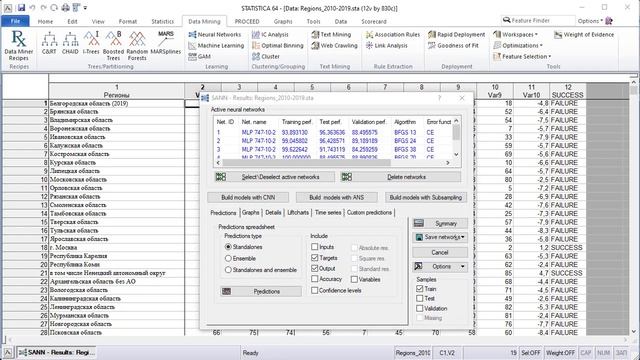The width and height of the screenshot is (640, 360).
Task: Open the GAM module
Action: [200, 57]
